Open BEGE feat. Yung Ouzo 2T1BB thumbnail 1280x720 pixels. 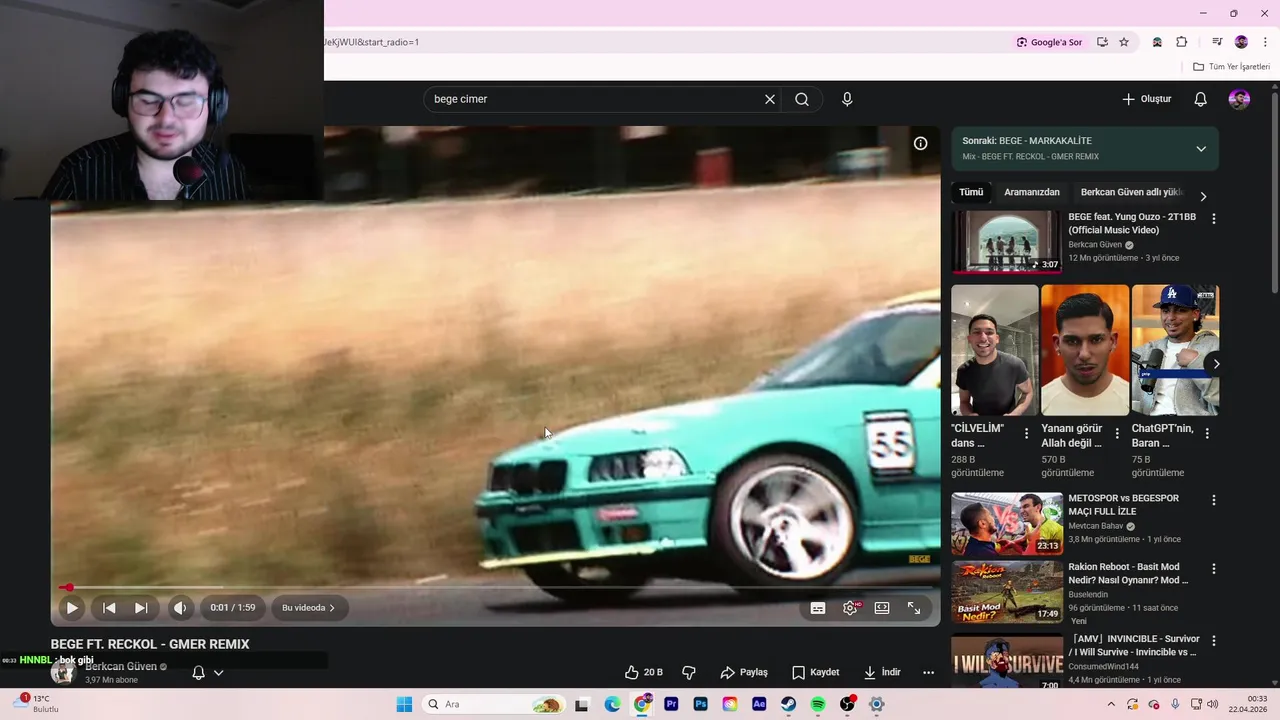pos(1006,241)
